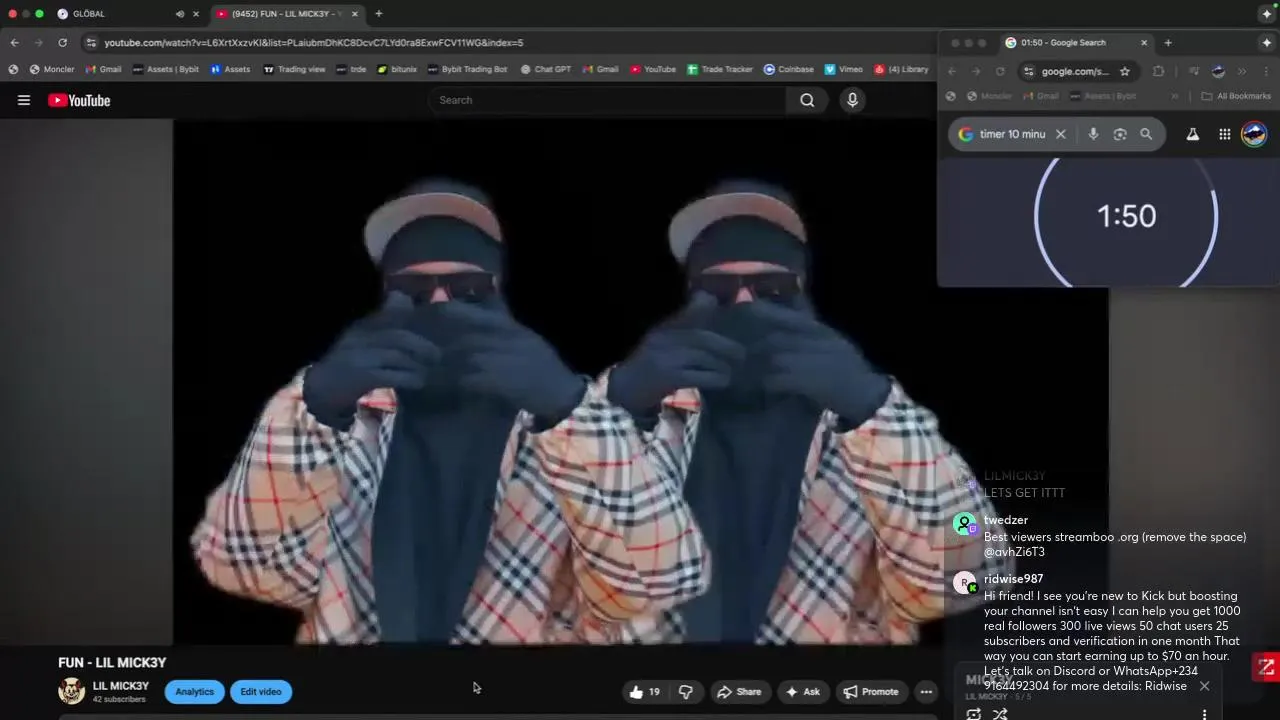Search by image with Google Lens

(1120, 134)
